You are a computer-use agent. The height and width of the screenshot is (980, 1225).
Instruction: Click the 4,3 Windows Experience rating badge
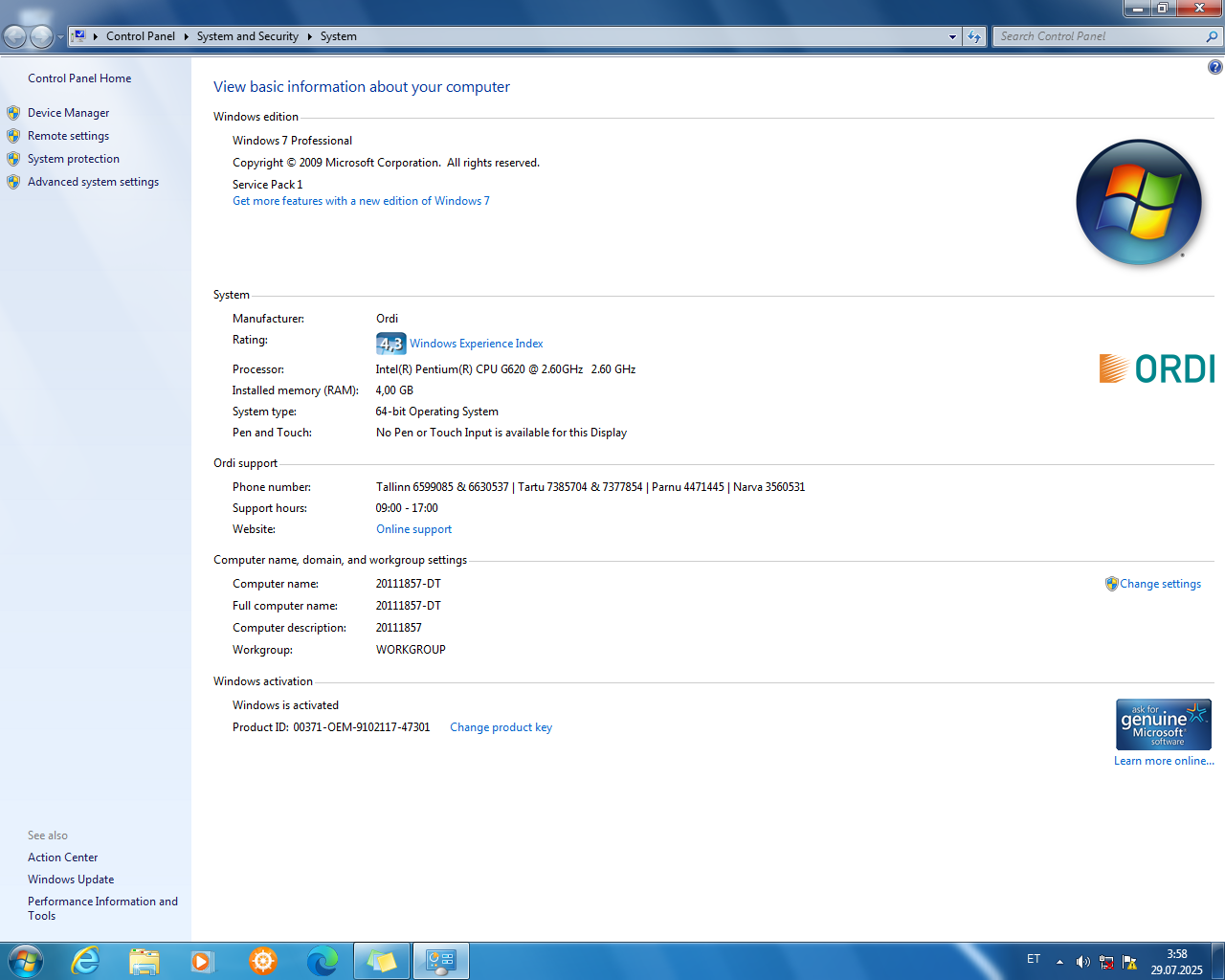tap(390, 344)
